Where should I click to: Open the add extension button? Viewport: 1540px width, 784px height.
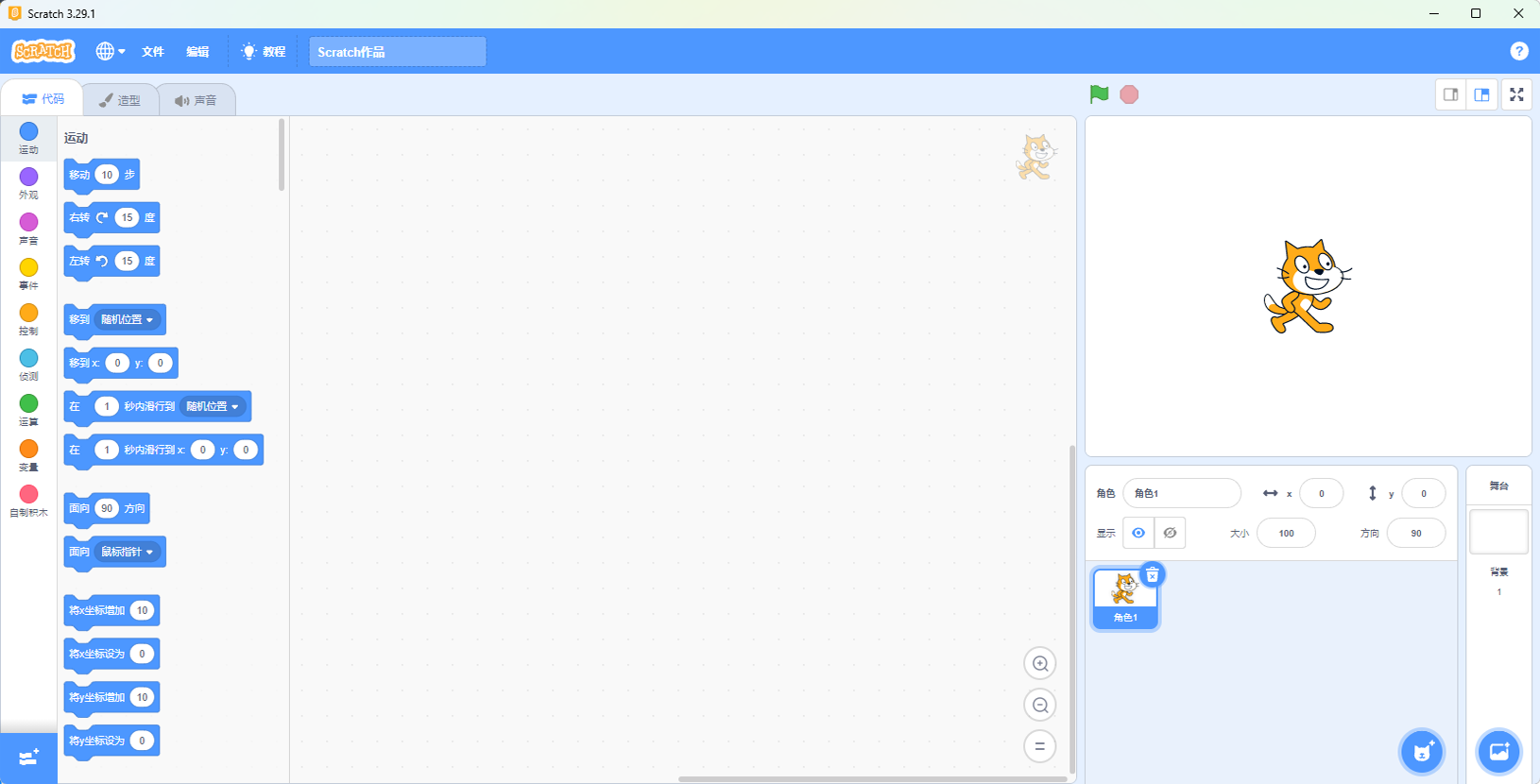pos(28,758)
